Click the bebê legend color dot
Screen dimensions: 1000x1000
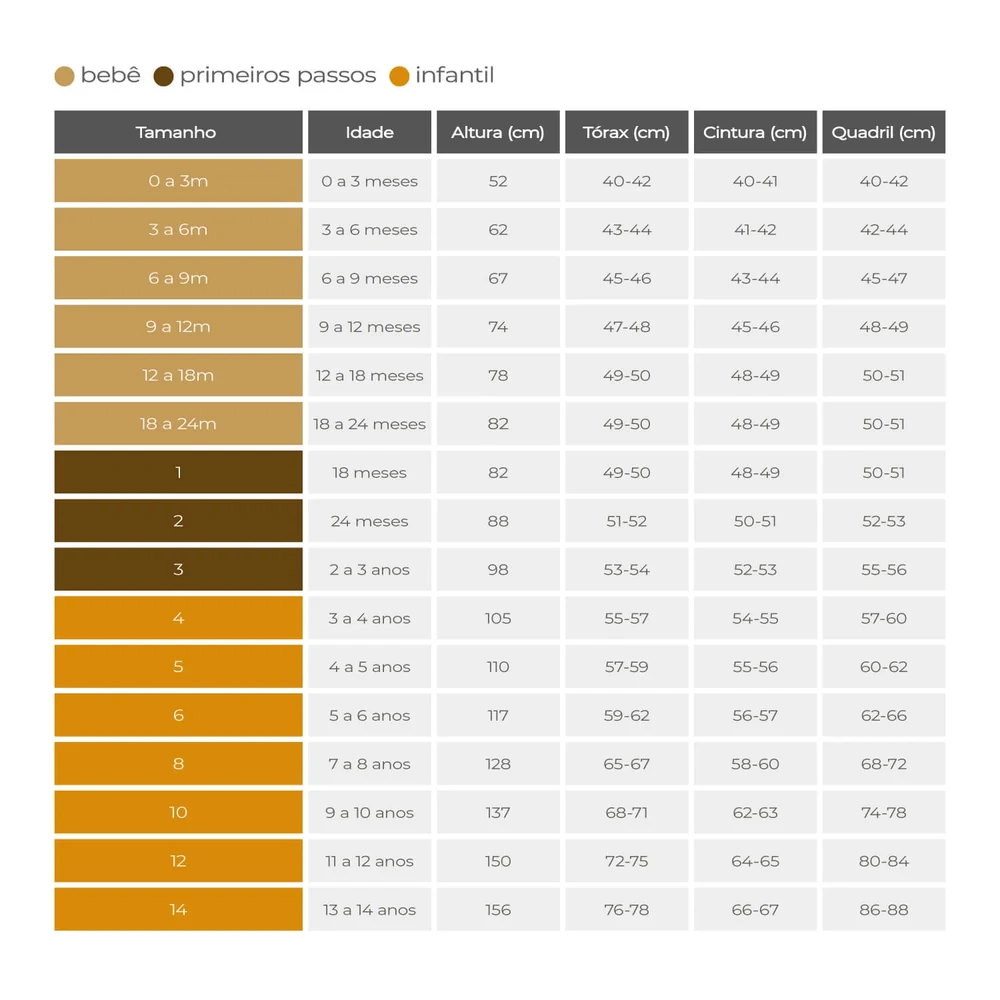(x=64, y=77)
